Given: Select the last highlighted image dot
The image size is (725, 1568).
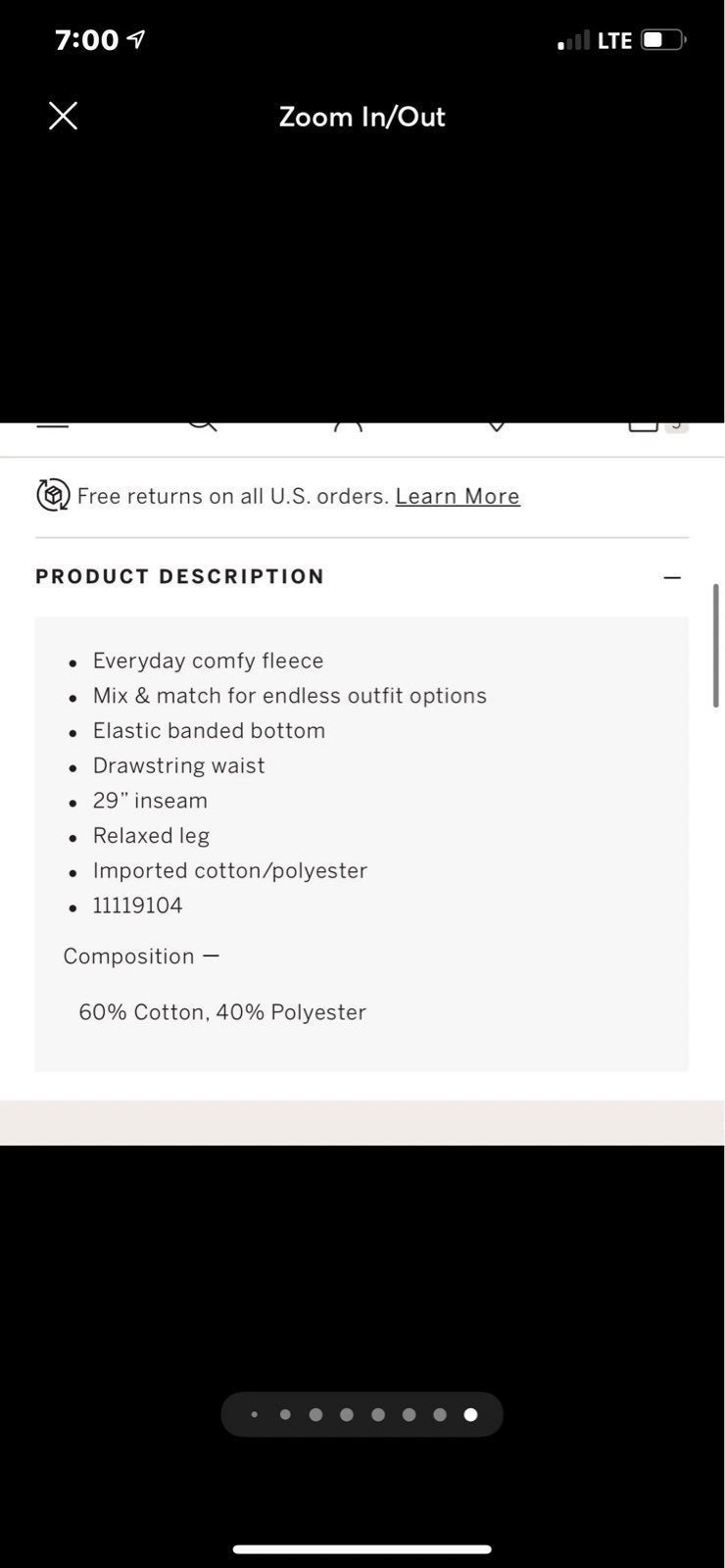Looking at the screenshot, I should tap(471, 1414).
